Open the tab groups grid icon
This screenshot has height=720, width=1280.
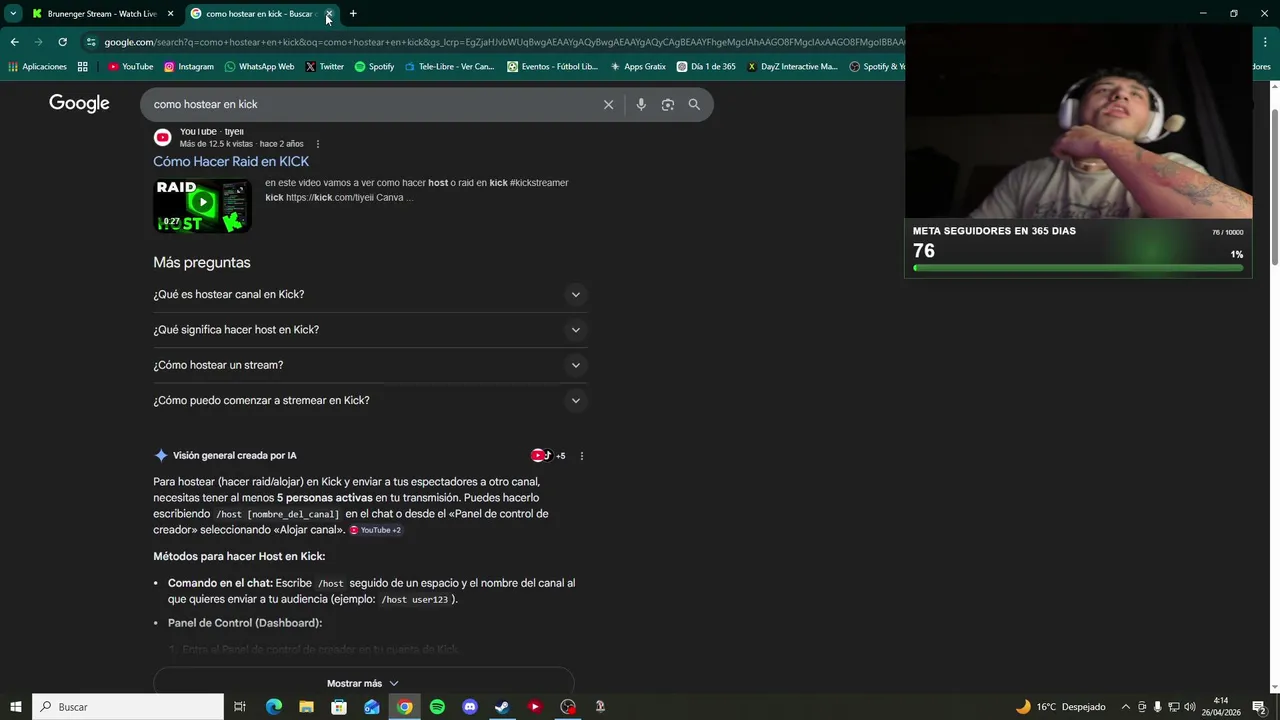(x=82, y=67)
